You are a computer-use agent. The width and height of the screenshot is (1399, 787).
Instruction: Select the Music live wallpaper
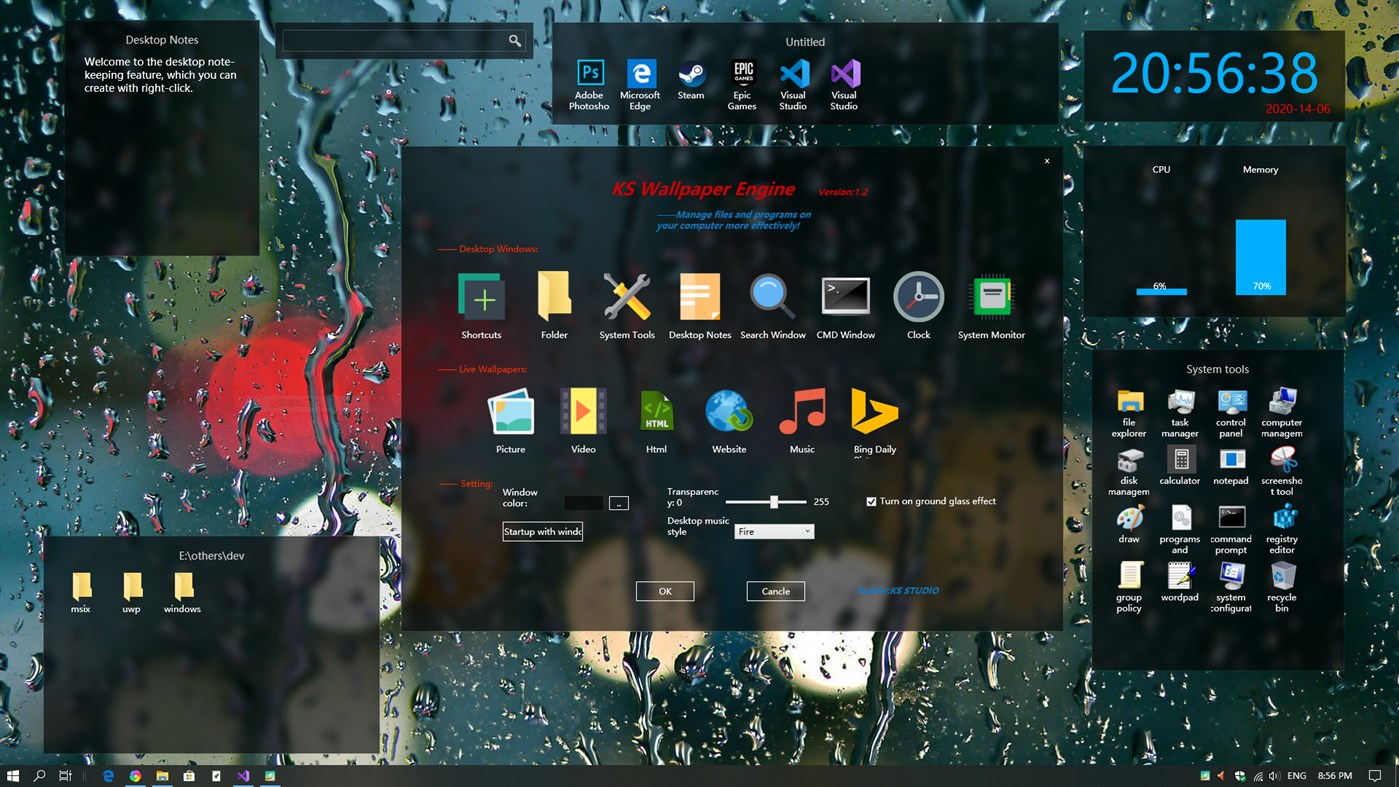click(x=801, y=411)
